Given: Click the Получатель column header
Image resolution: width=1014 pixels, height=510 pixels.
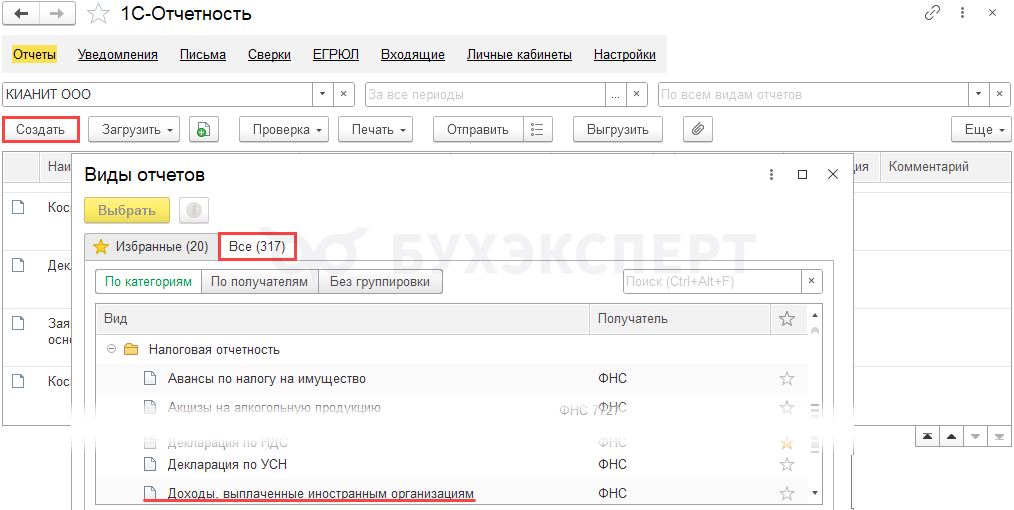Looking at the screenshot, I should [680, 319].
